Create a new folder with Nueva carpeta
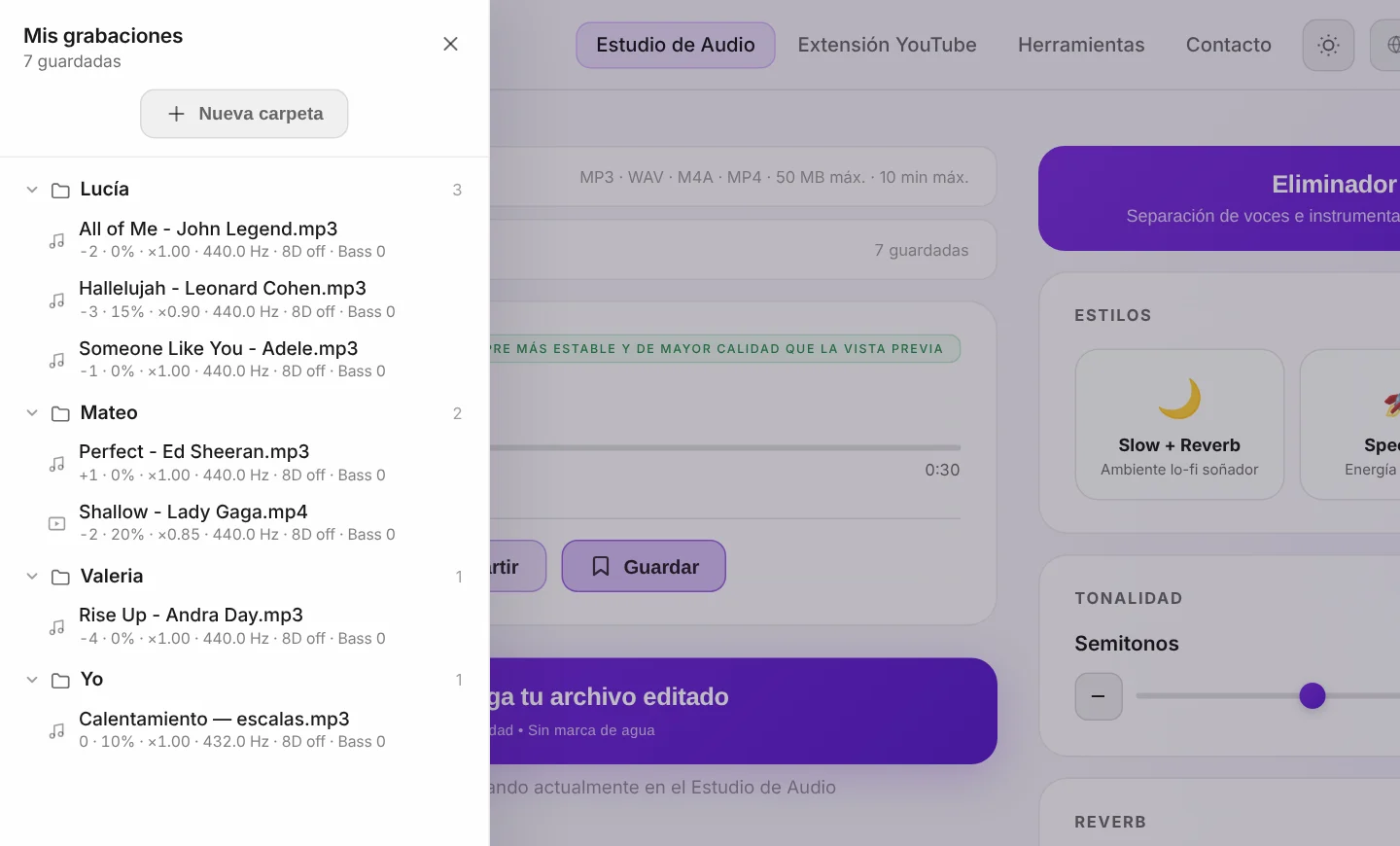This screenshot has height=846, width=1400. point(244,114)
